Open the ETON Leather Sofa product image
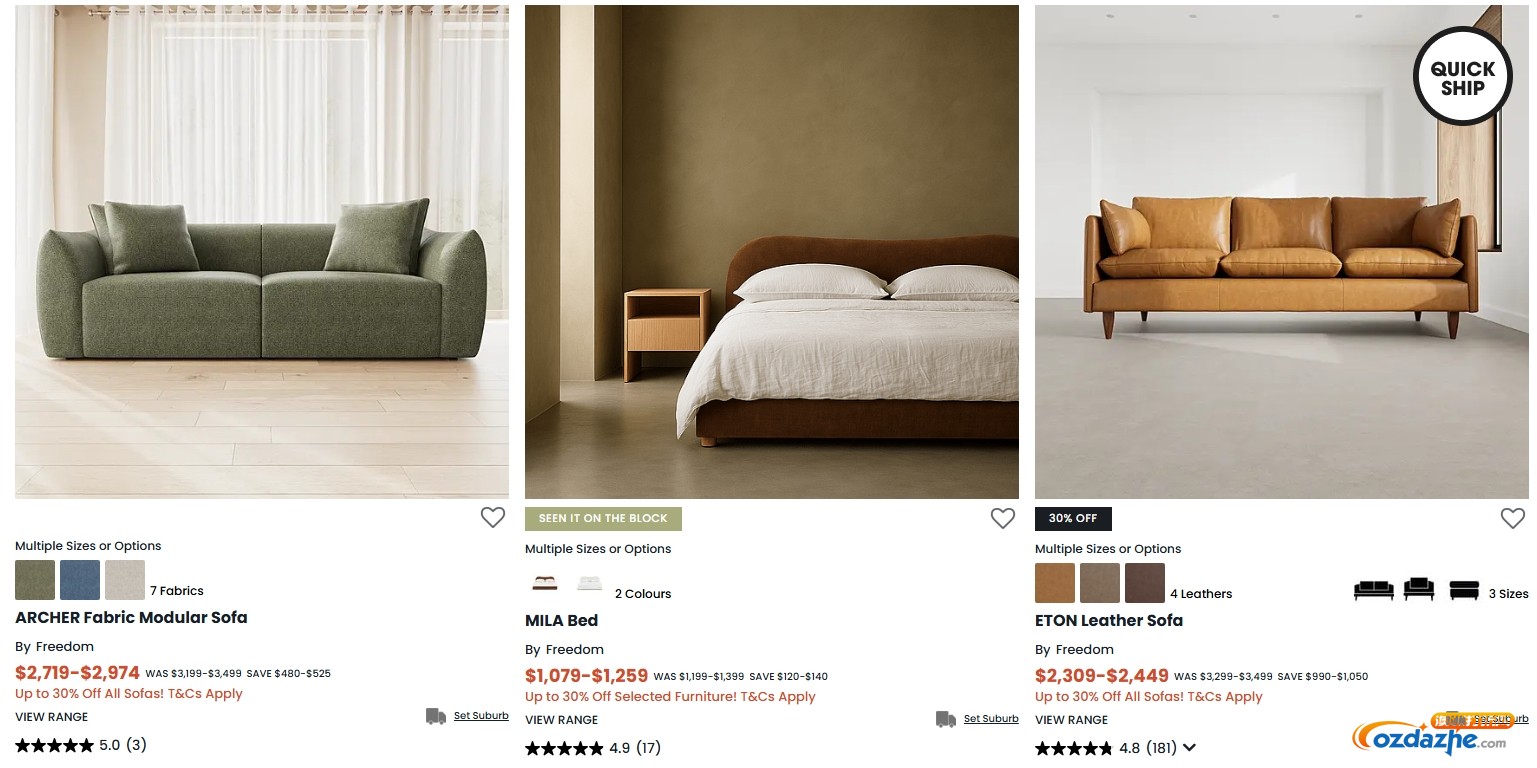 [x=1282, y=252]
